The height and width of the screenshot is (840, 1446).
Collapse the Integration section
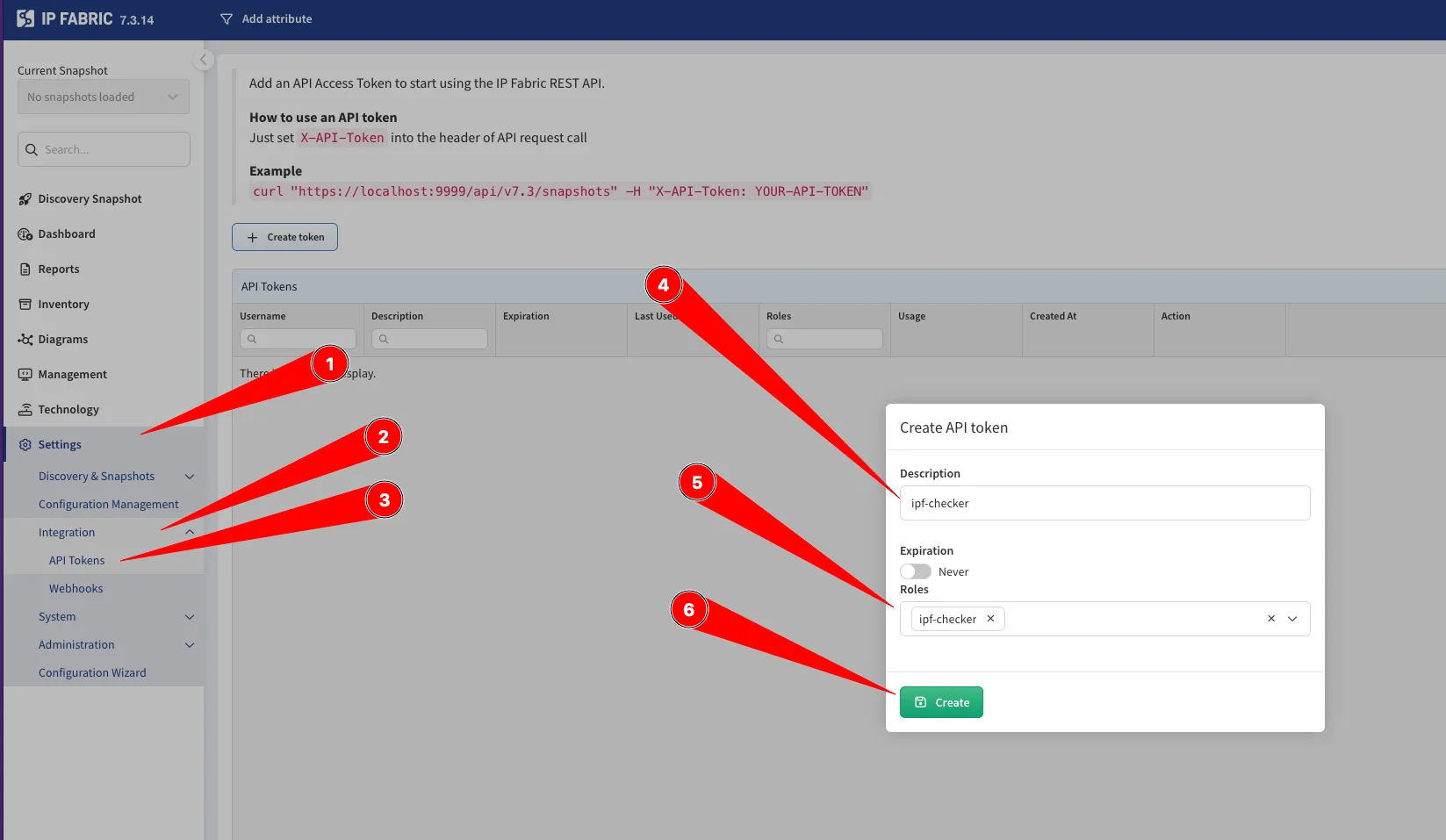coord(190,533)
